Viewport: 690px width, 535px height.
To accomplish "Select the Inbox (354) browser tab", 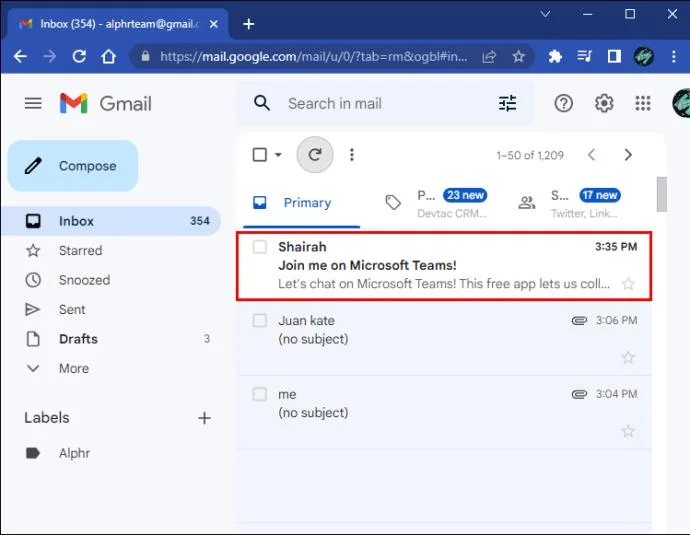I will pyautogui.click(x=118, y=24).
